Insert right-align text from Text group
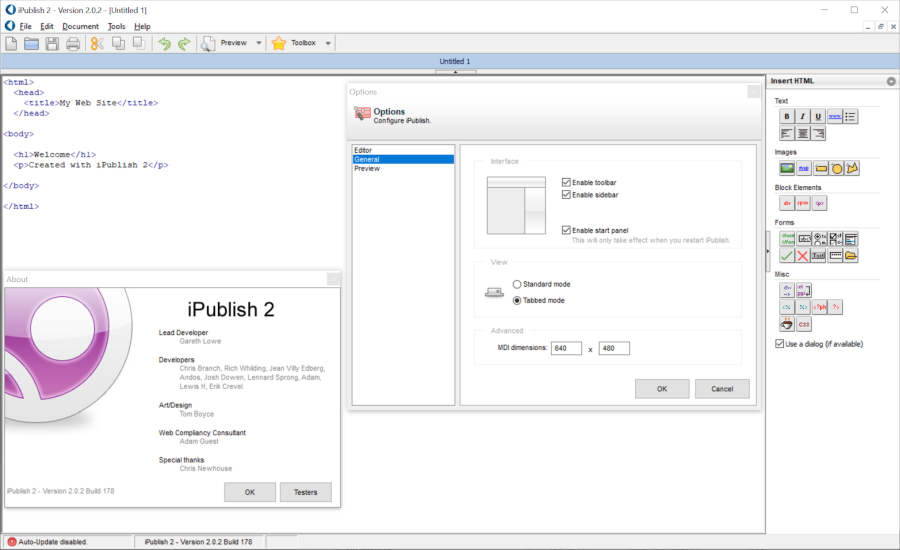900x550 pixels. click(x=818, y=134)
